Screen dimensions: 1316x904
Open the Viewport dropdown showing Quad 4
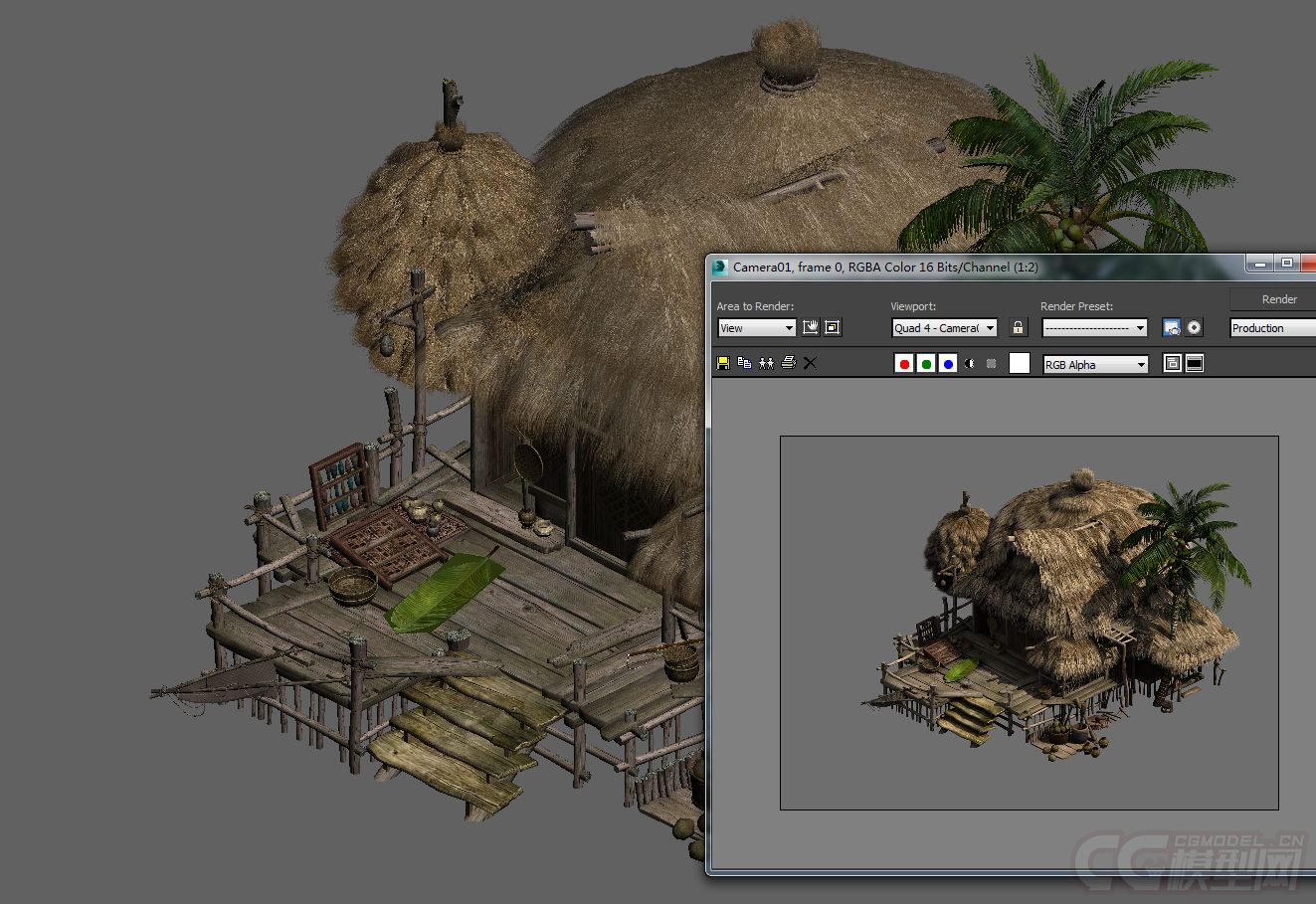944,328
